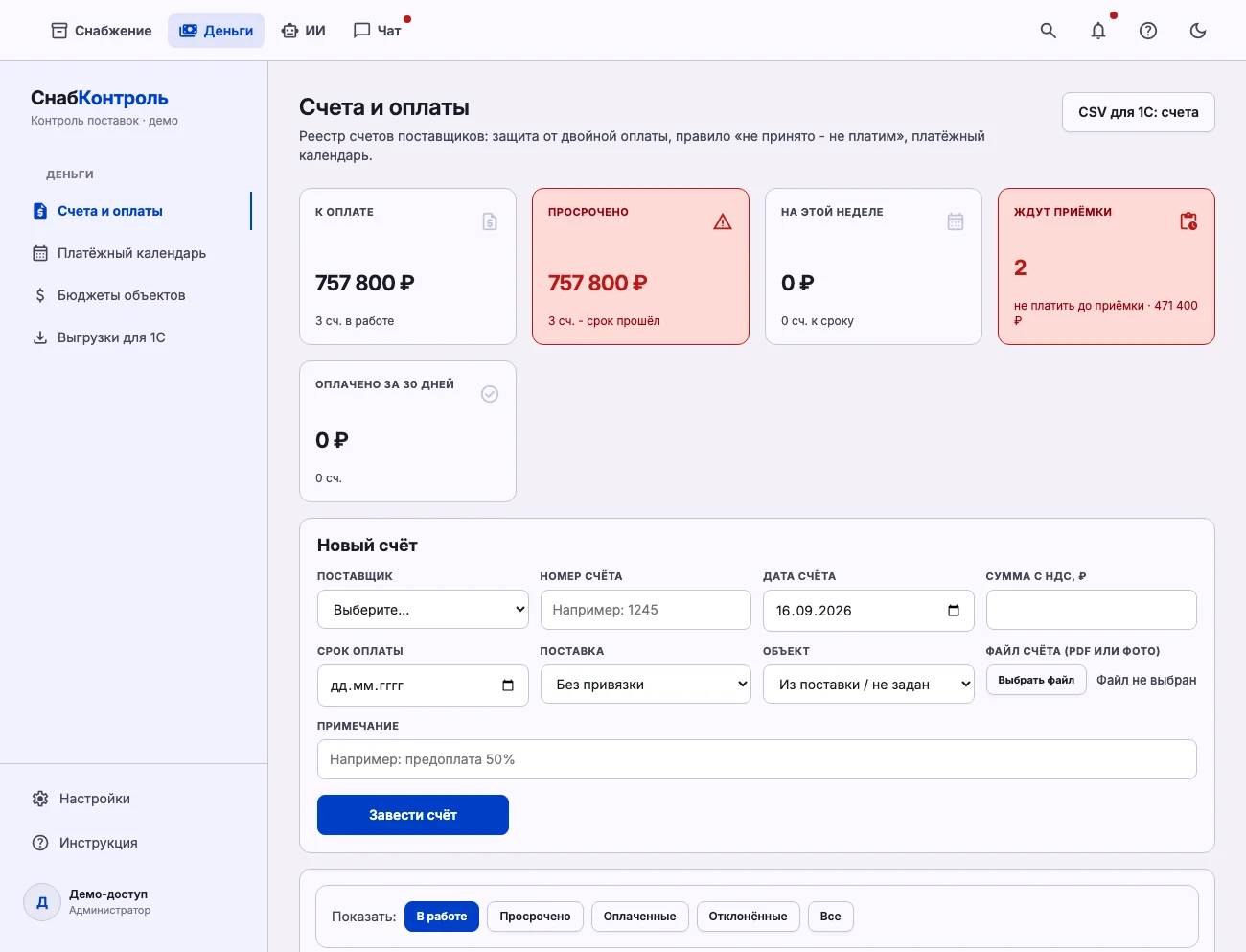Click the search magnifier icon
This screenshot has width=1246, height=952.
(1049, 31)
